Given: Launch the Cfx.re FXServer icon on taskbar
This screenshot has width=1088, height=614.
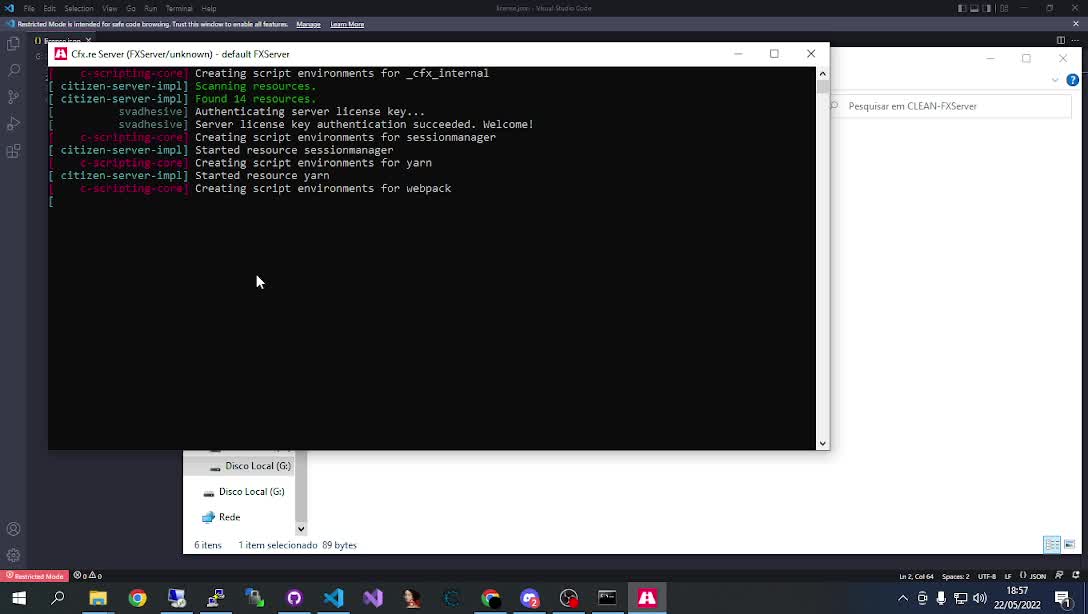Looking at the screenshot, I should coord(647,598).
